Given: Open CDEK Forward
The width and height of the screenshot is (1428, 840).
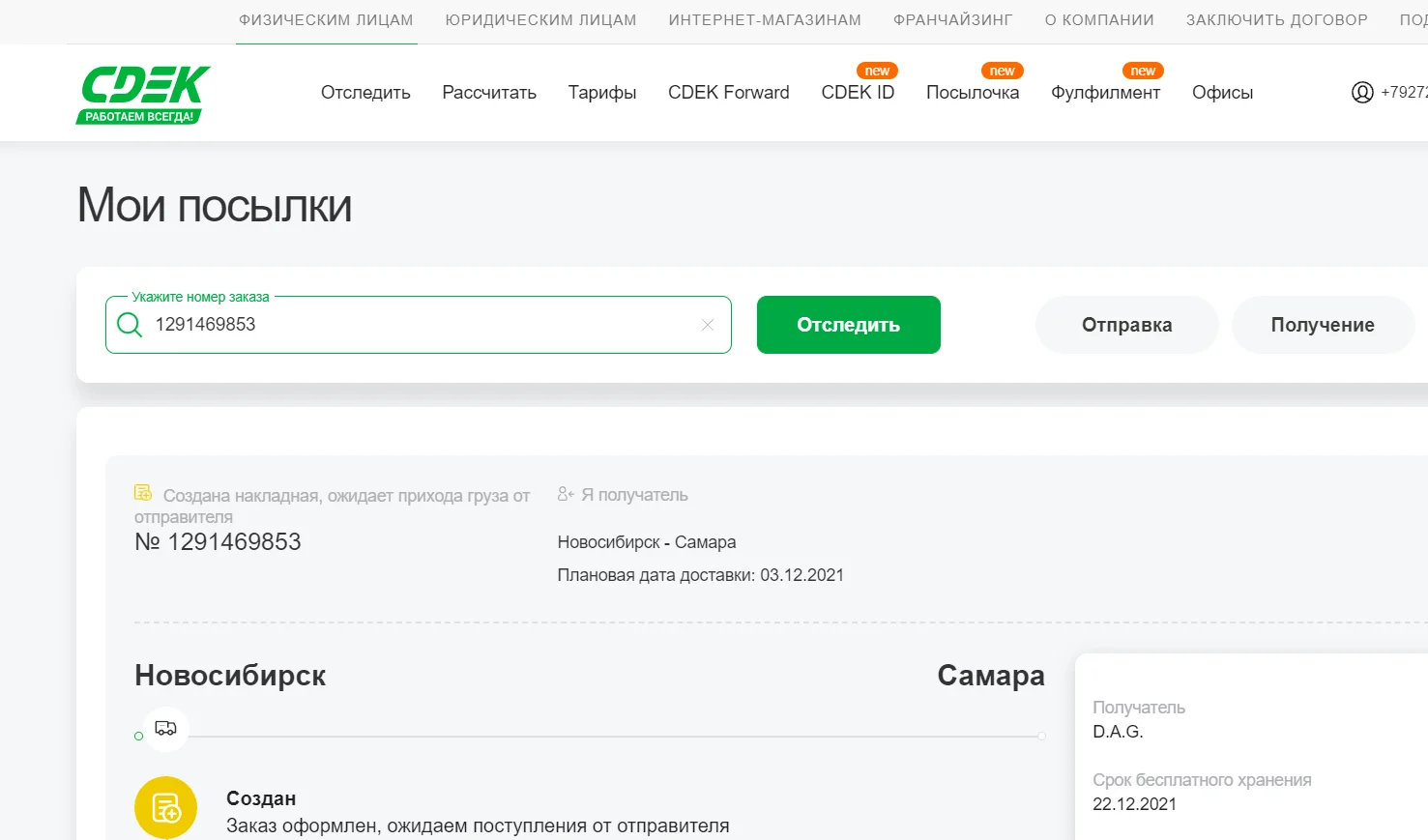Looking at the screenshot, I should tap(729, 93).
